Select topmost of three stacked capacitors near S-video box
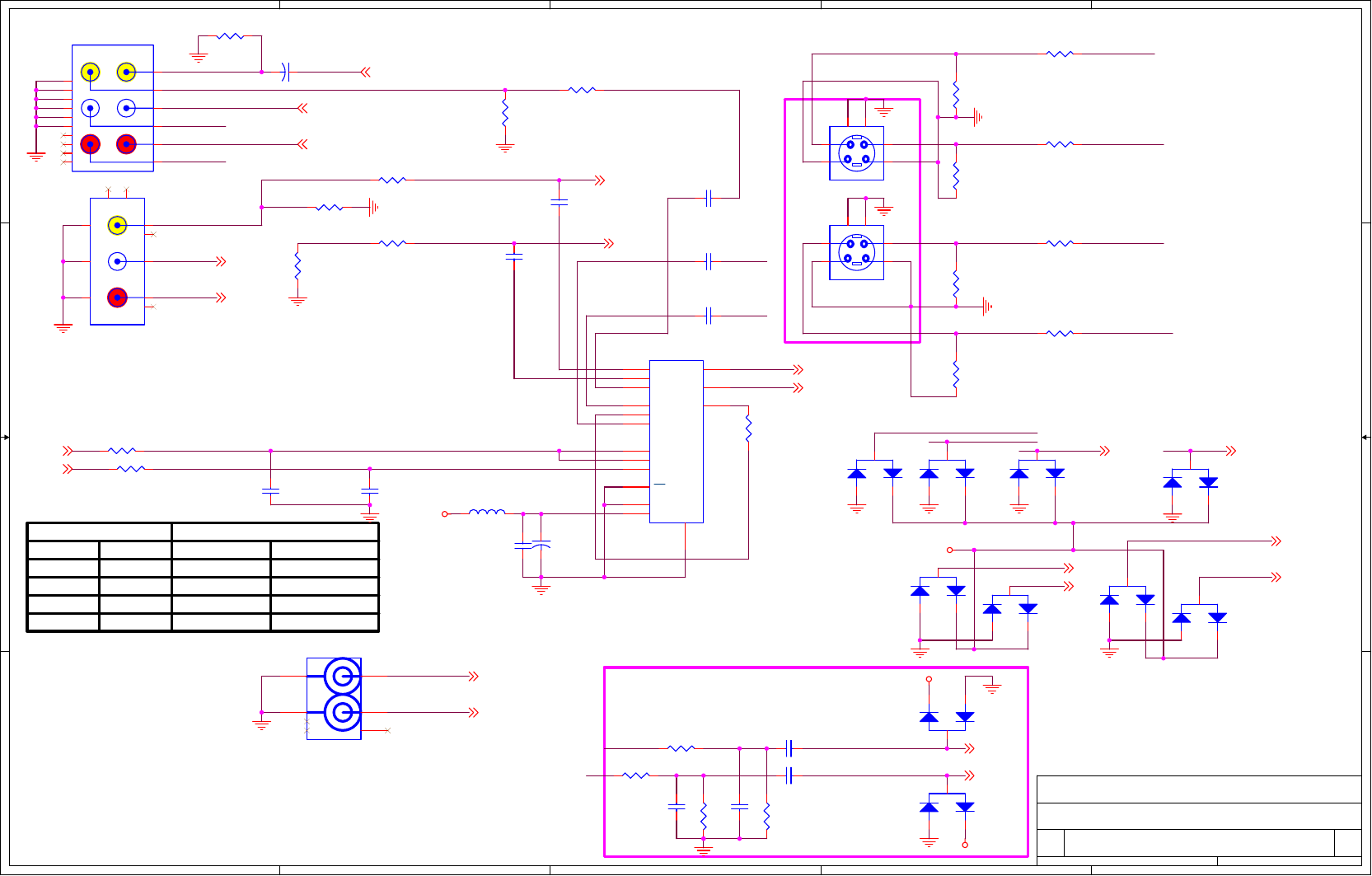Image resolution: width=1372 pixels, height=876 pixels. pyautogui.click(x=709, y=198)
